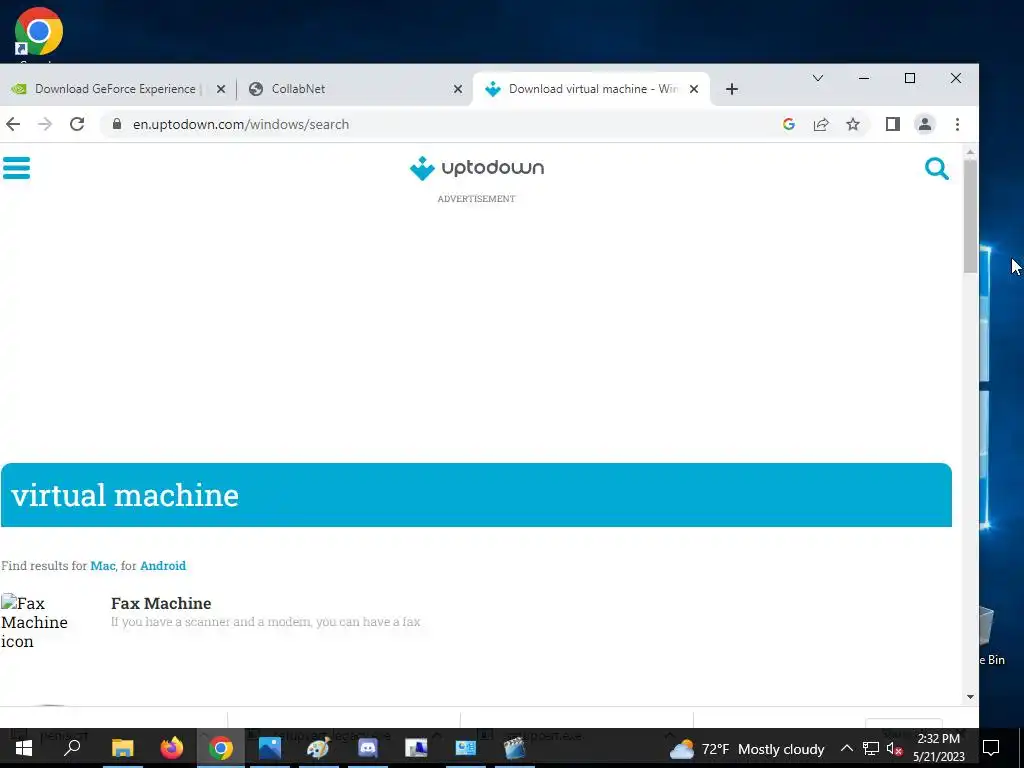Open the notification center icon

[x=991, y=748]
